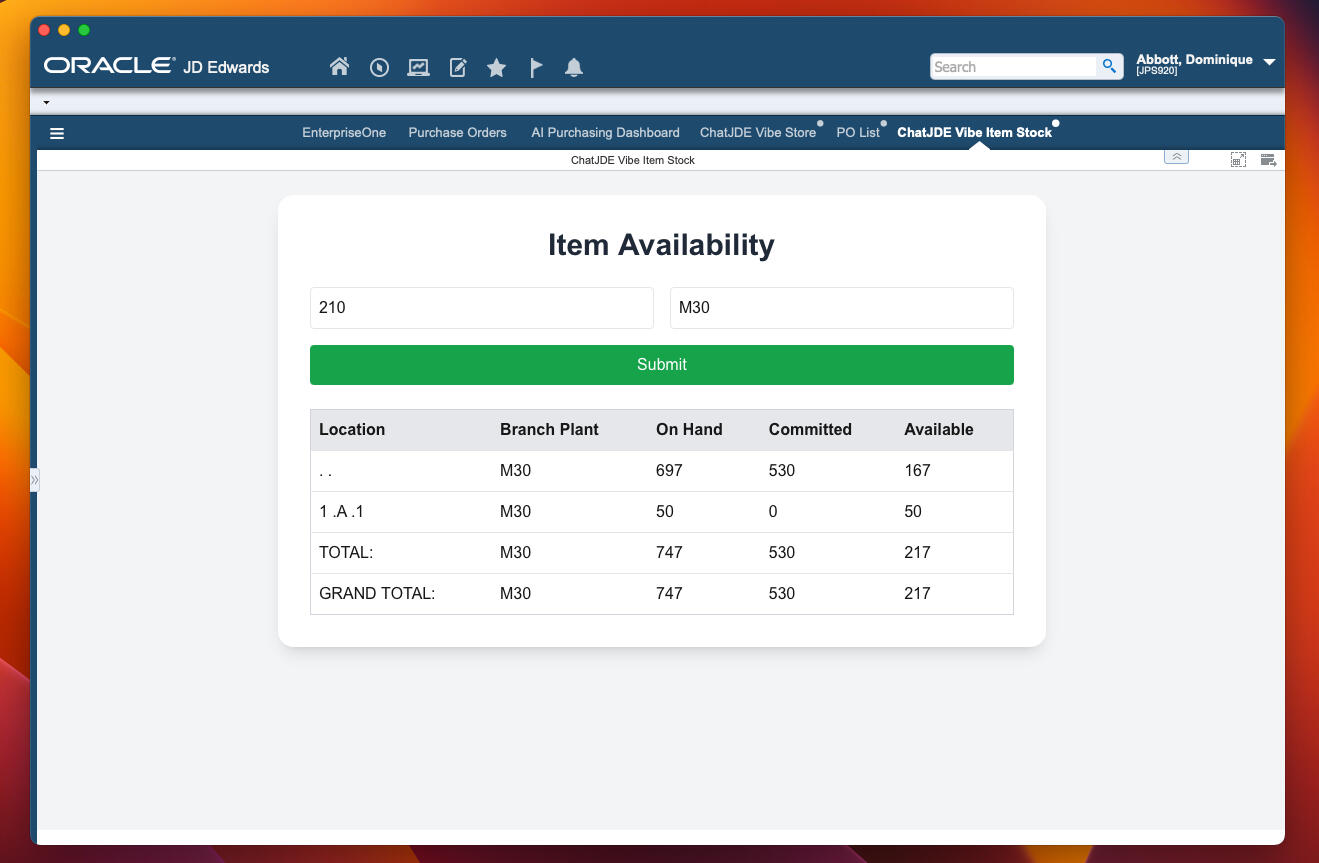Select the Purchase Orders tab
Screen dimensions: 1319x863
(457, 132)
